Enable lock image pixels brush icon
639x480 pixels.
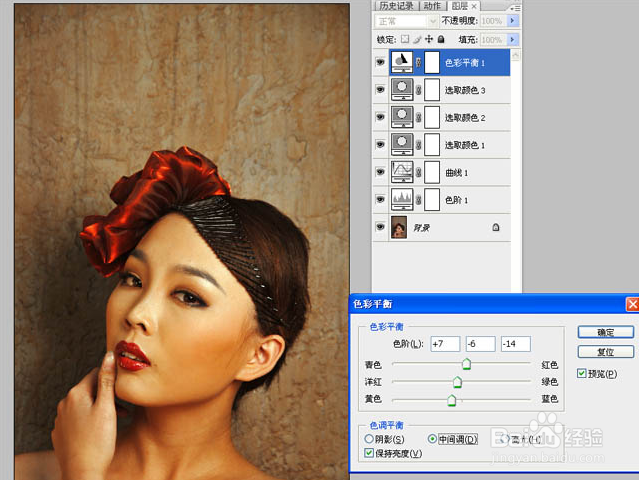(x=417, y=39)
